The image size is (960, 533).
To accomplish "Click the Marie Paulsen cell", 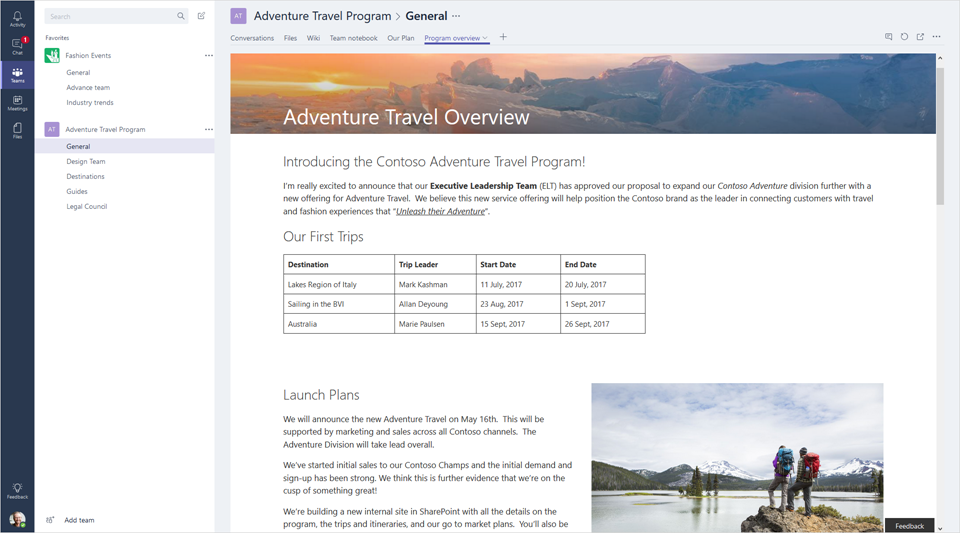I will click(435, 324).
